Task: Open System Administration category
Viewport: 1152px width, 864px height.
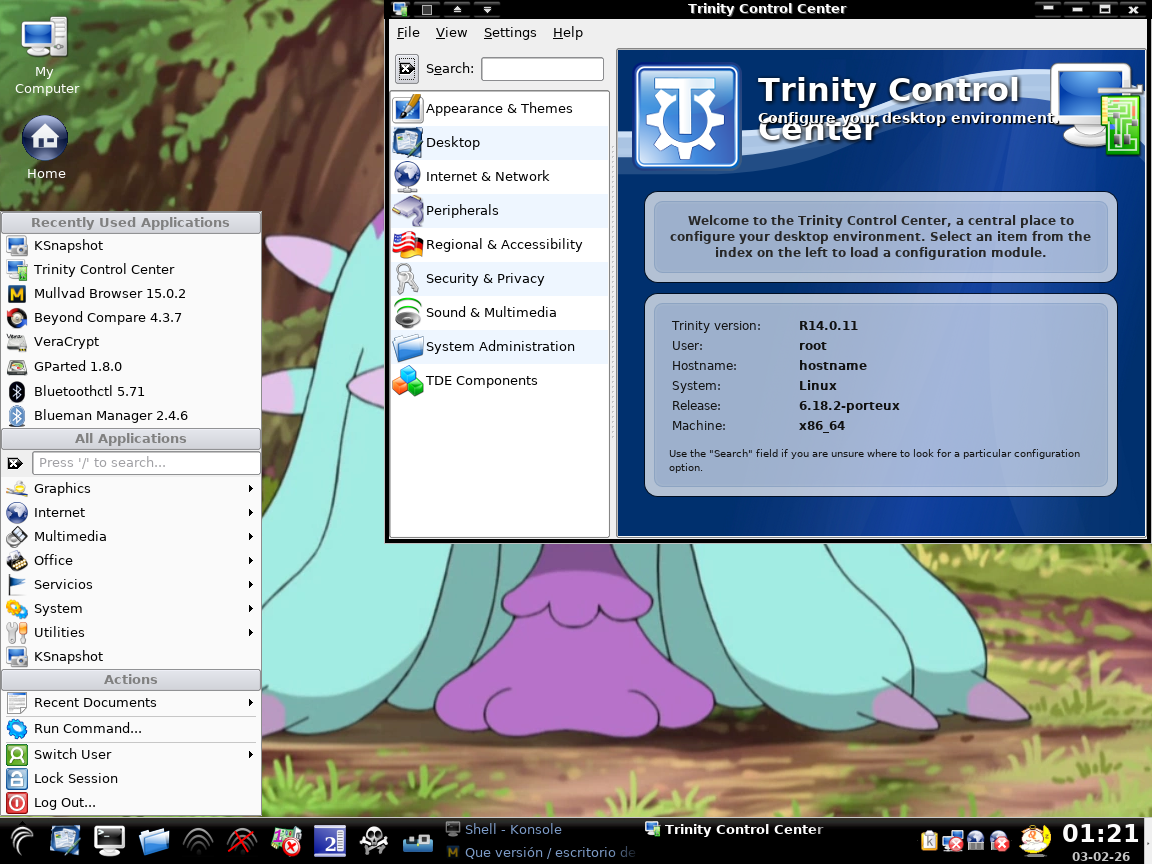Action: click(x=500, y=347)
